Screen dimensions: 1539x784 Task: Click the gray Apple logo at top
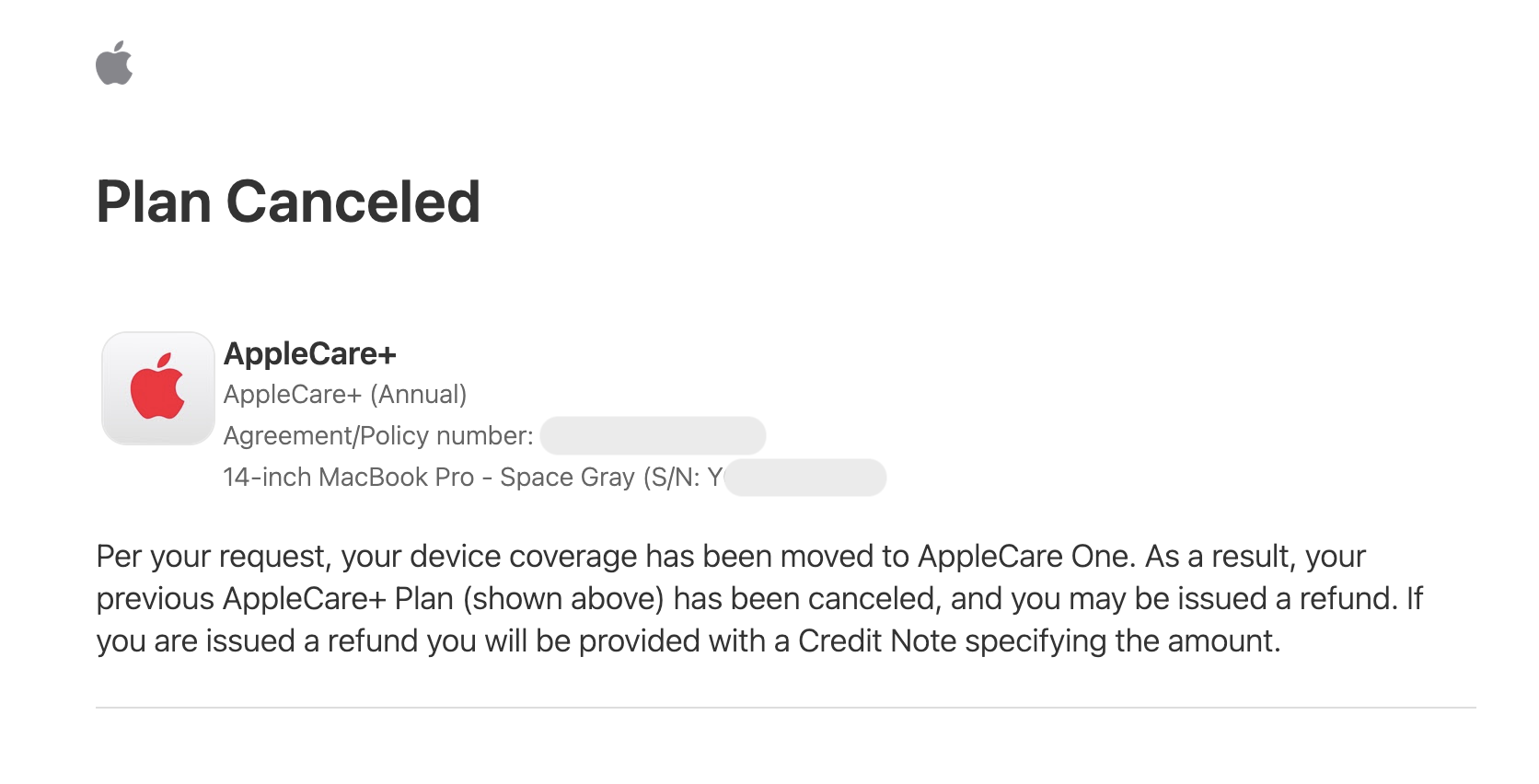114,63
